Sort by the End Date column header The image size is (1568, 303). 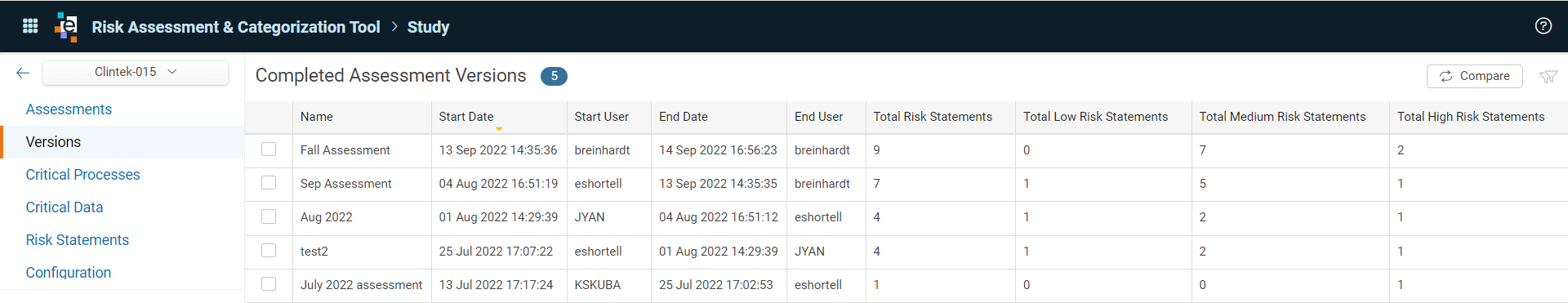684,117
